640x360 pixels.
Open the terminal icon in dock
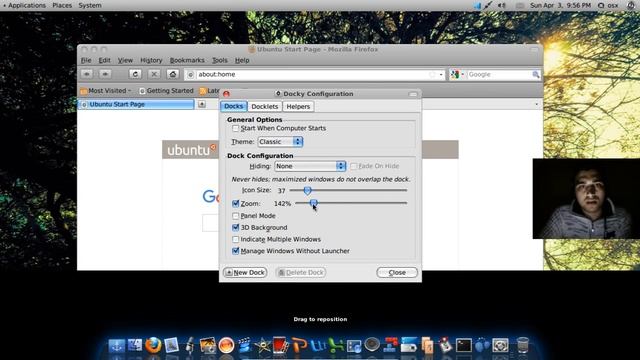coord(464,345)
